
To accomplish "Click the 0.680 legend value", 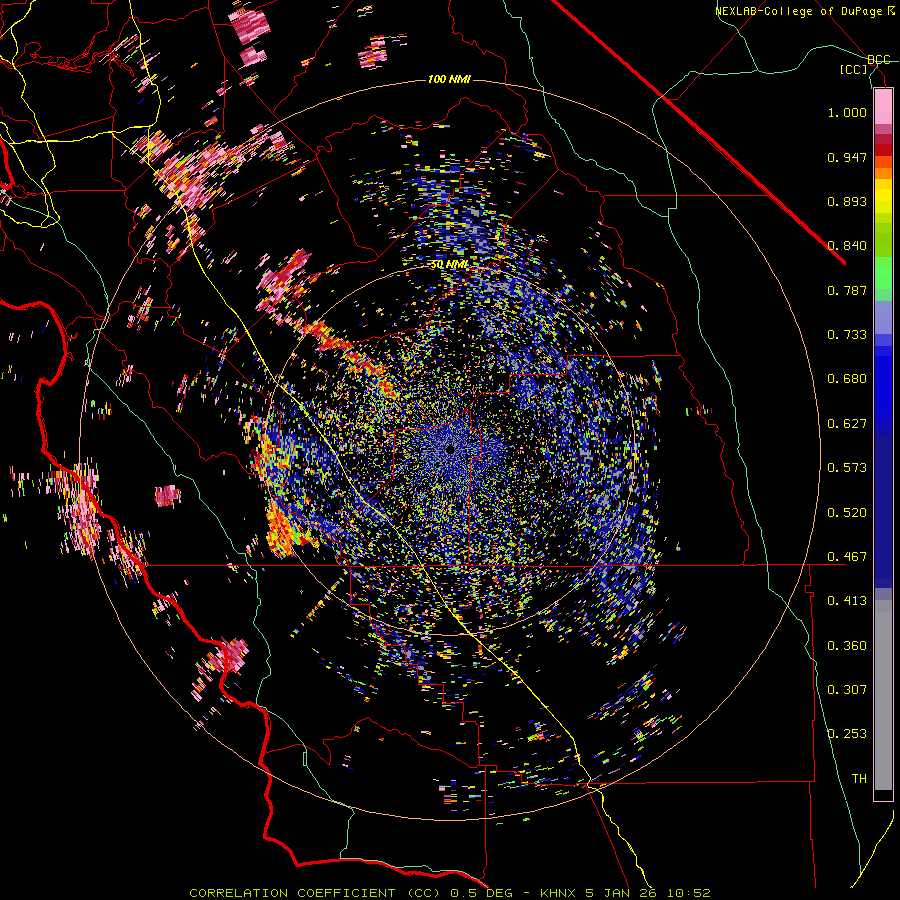I will pyautogui.click(x=847, y=379).
